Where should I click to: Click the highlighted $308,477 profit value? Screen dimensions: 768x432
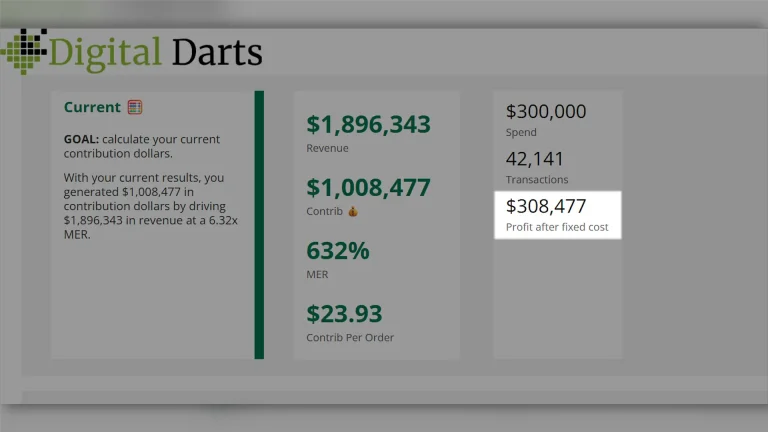[x=546, y=206]
